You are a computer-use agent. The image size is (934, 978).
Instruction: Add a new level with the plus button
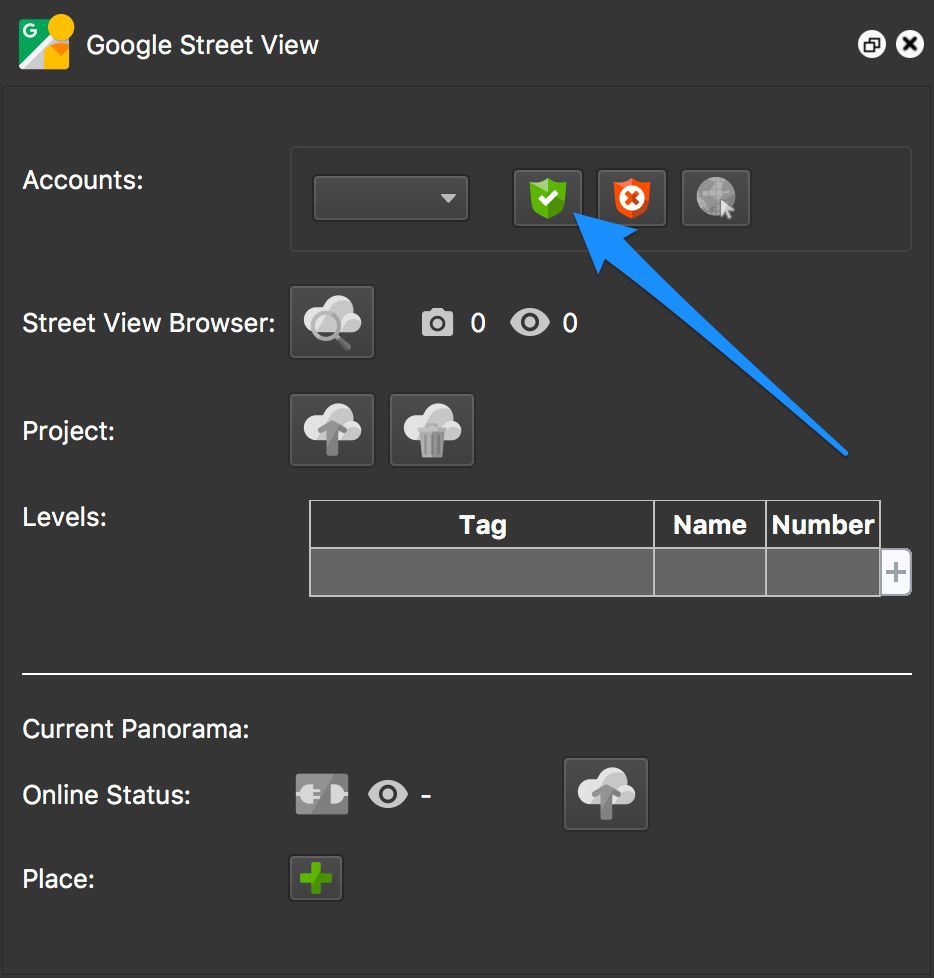[x=895, y=571]
